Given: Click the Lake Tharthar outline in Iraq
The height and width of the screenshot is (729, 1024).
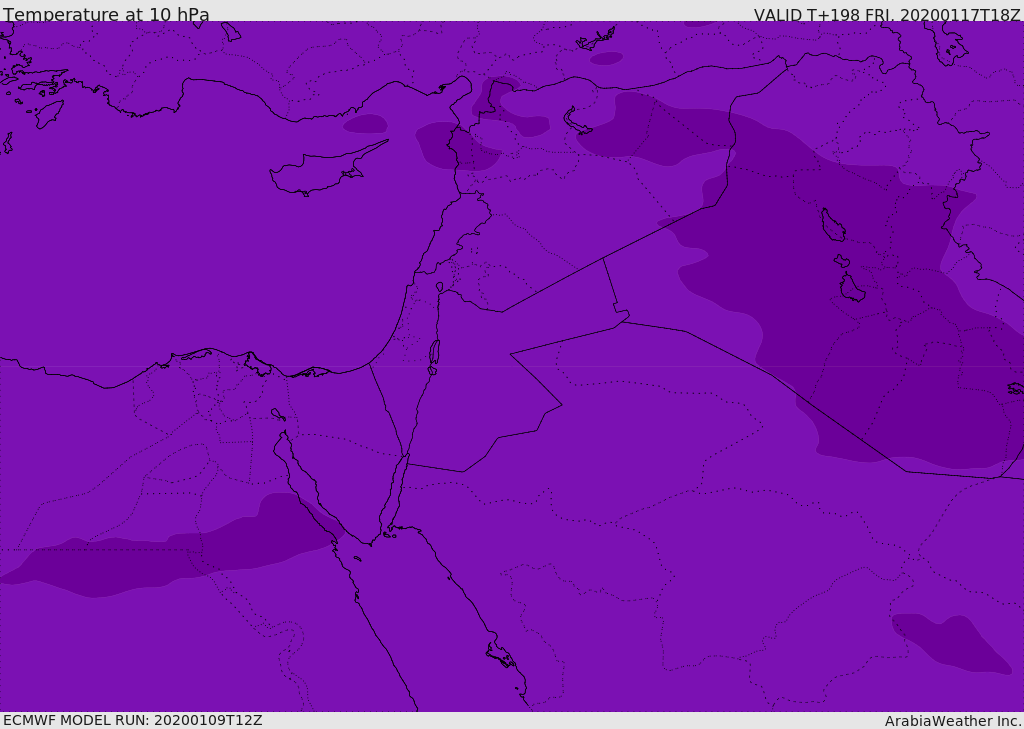Looking at the screenshot, I should (x=833, y=225).
